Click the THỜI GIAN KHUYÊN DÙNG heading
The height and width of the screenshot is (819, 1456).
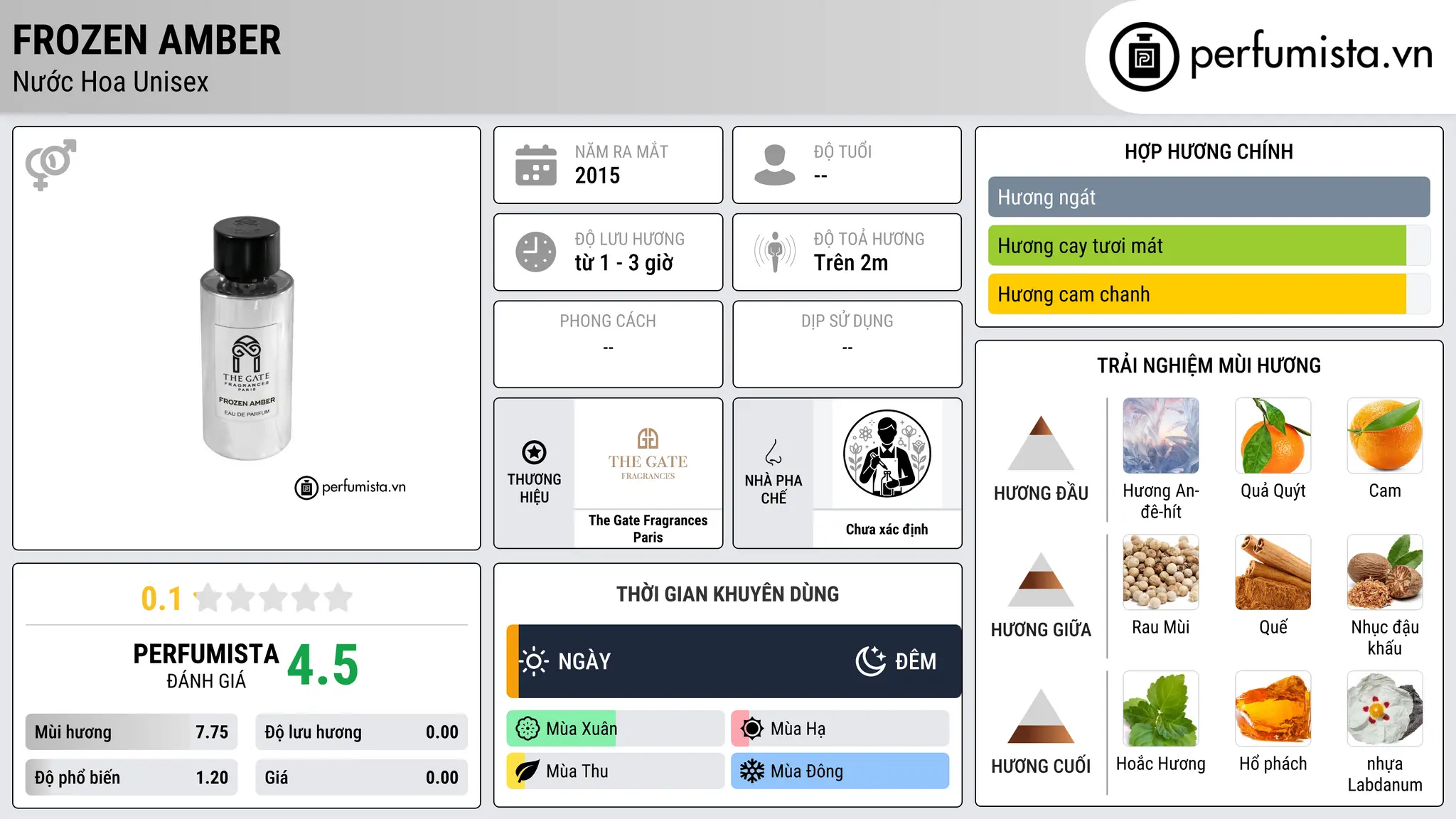(x=727, y=594)
